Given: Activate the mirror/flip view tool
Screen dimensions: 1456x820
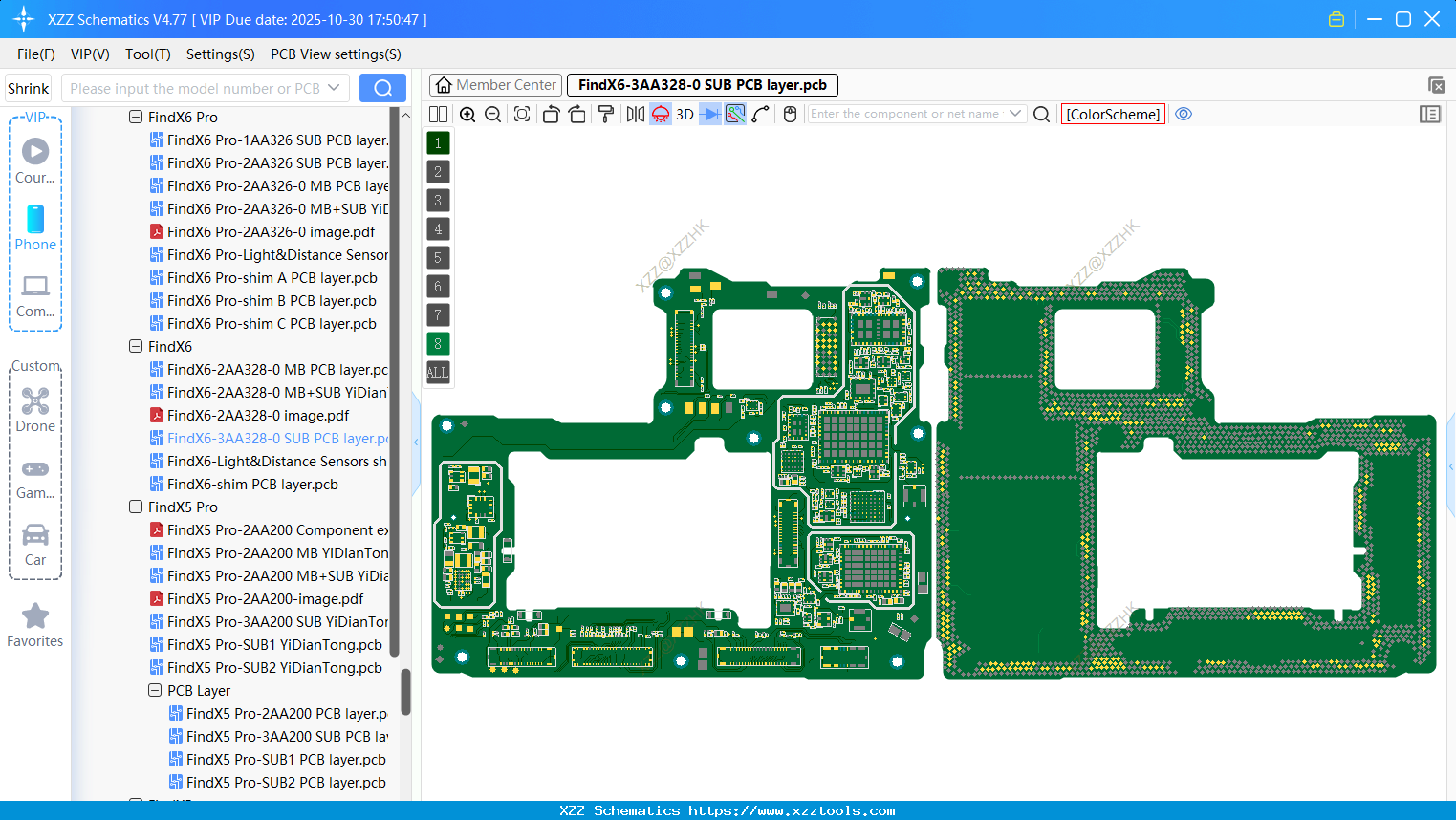Looking at the screenshot, I should (x=634, y=114).
